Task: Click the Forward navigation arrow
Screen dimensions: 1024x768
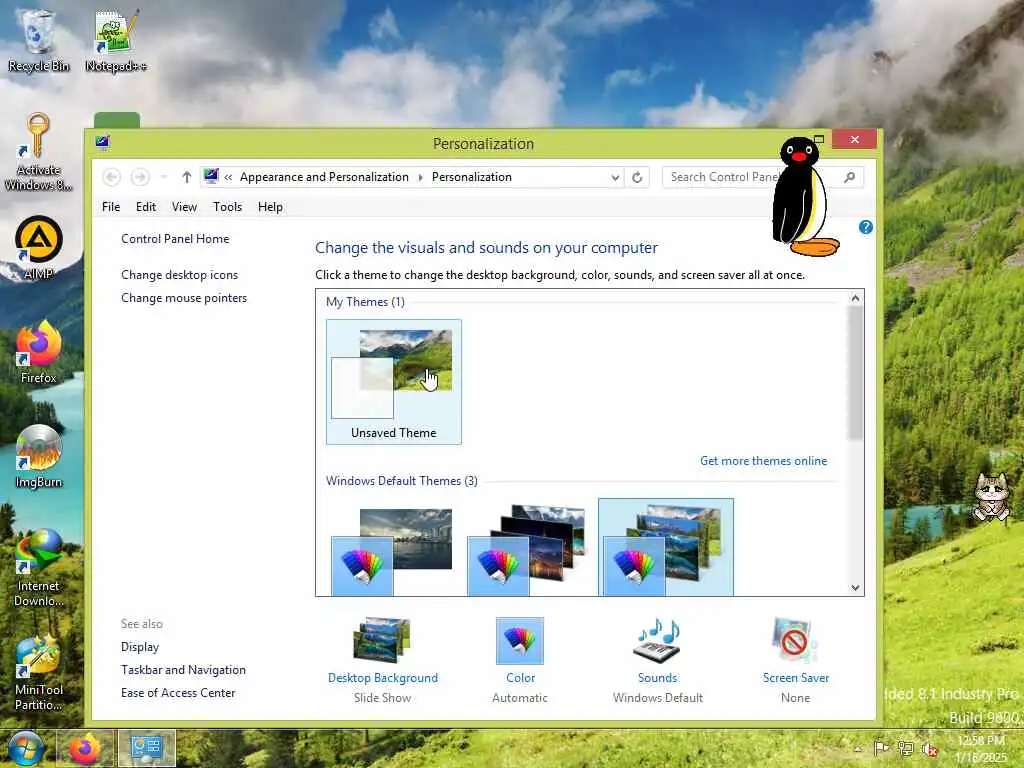Action: point(140,177)
